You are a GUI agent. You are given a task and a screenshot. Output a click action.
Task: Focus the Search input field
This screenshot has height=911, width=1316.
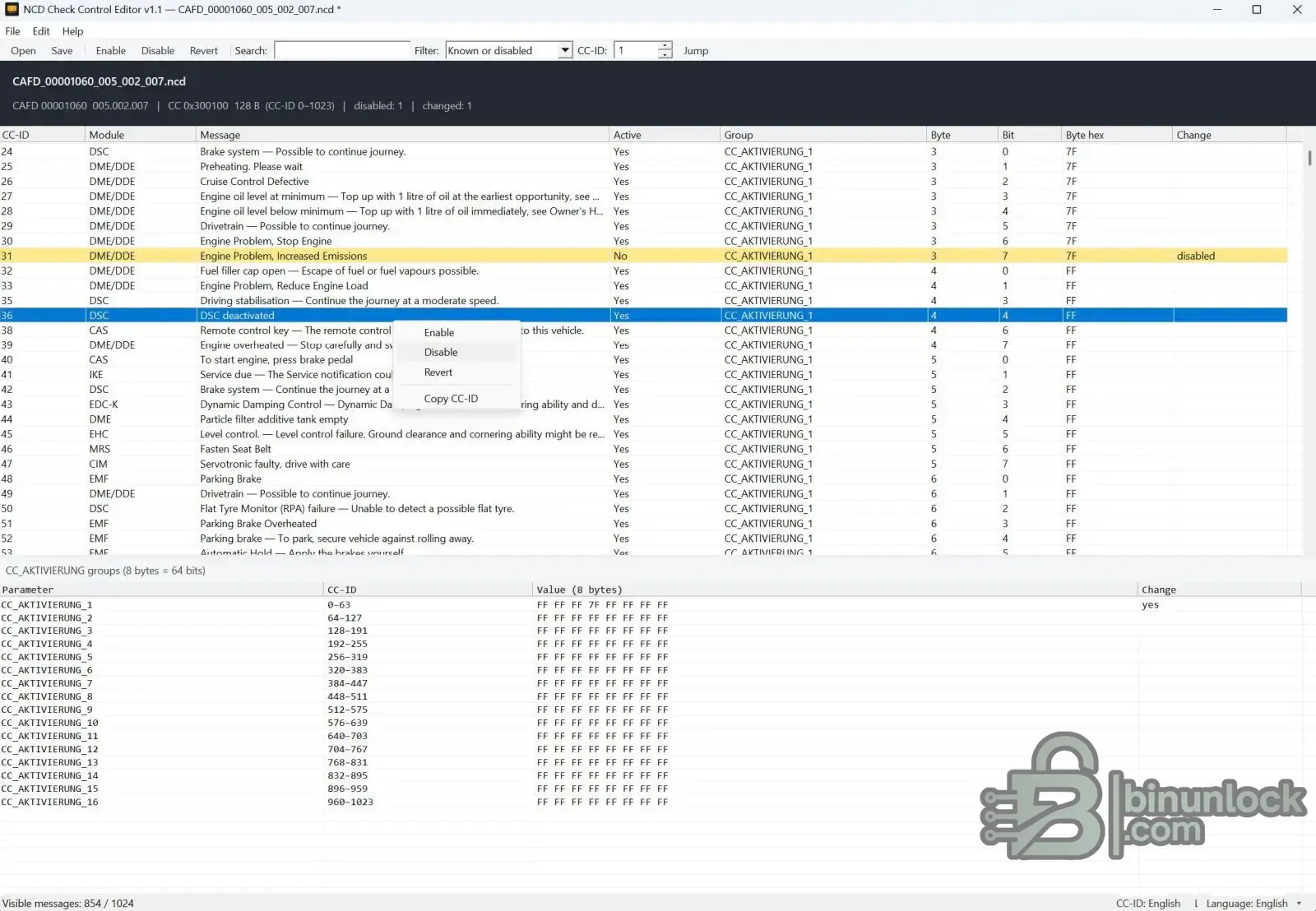(342, 51)
